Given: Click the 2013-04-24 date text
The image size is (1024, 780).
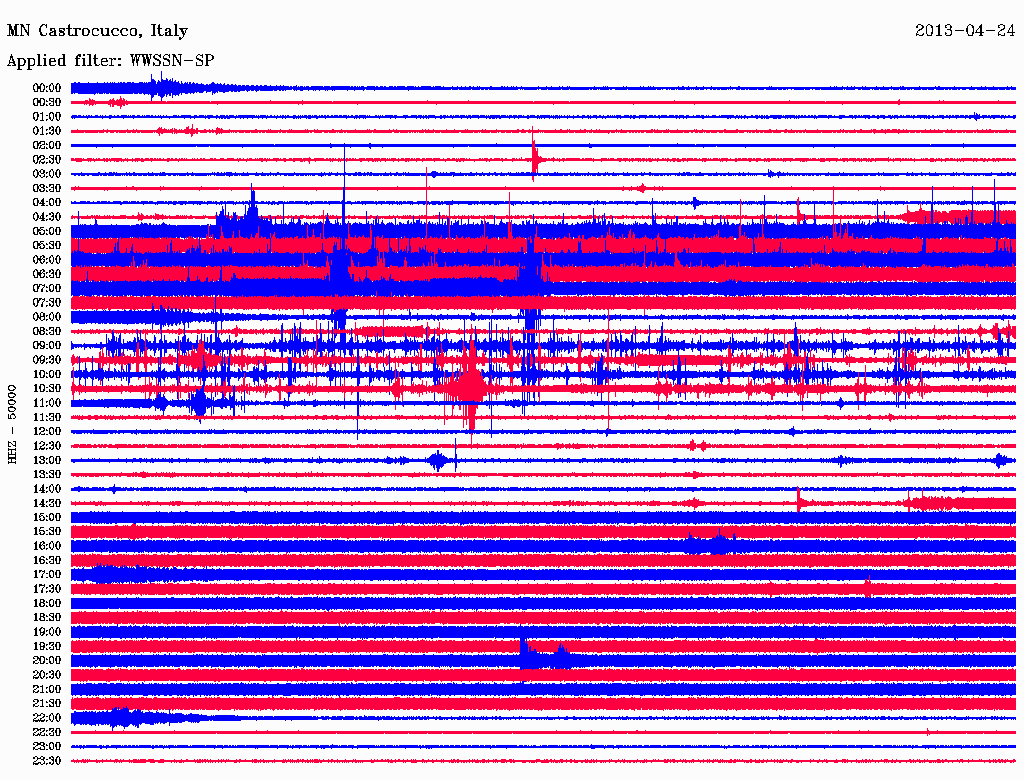Looking at the screenshot, I should click(x=965, y=30).
